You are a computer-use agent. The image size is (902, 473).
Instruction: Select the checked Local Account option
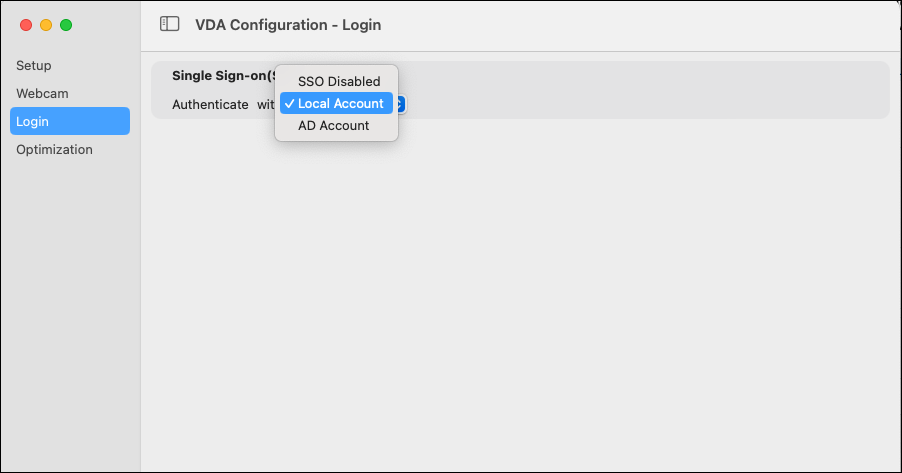[339, 103]
